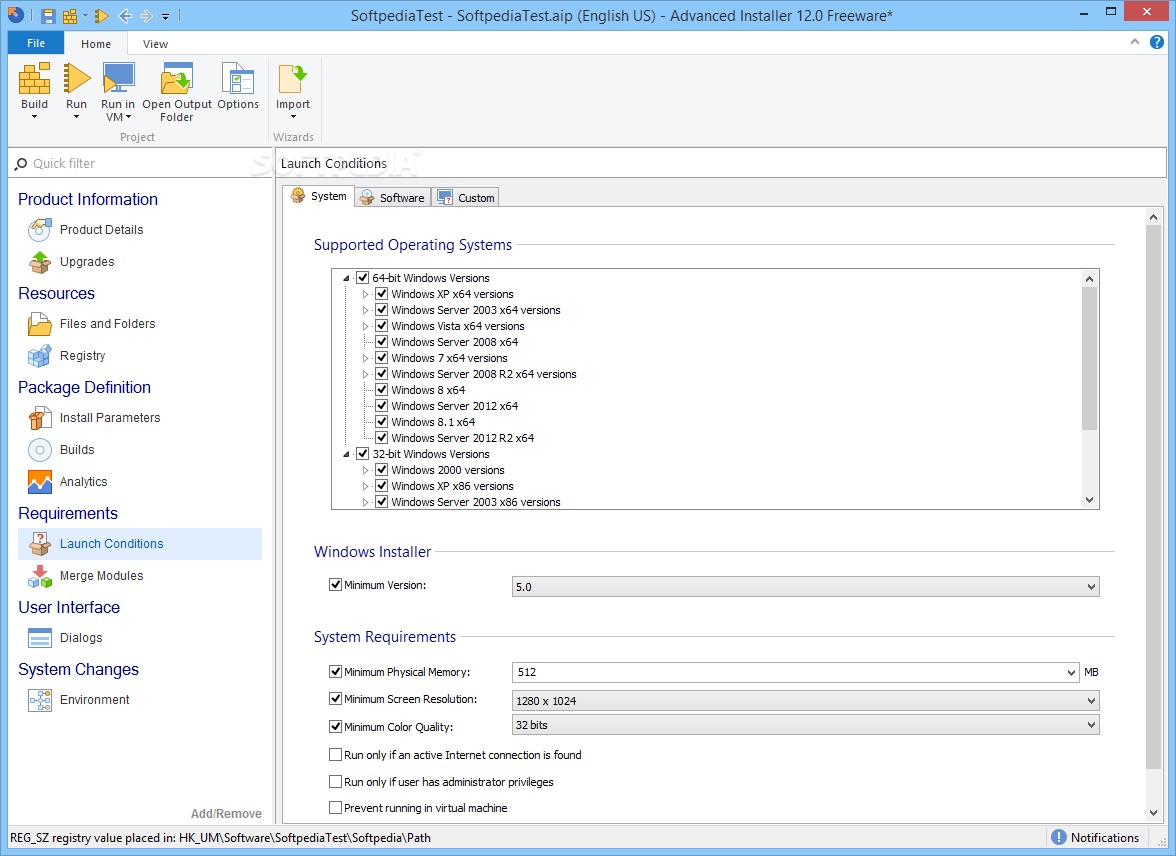
Task: Click the Notifications status bar icon
Action: click(1058, 837)
